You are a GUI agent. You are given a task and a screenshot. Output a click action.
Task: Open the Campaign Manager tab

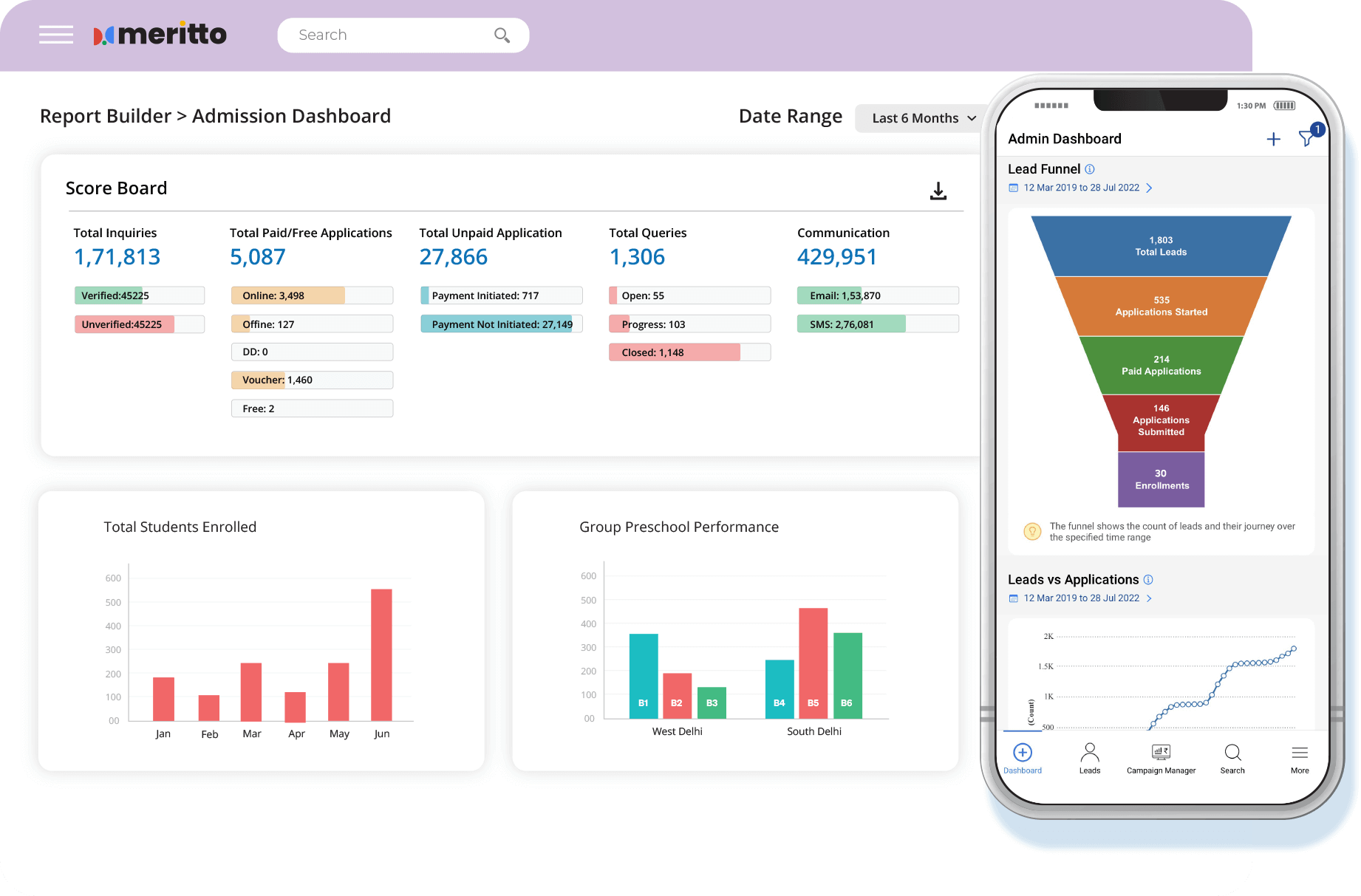1161,759
